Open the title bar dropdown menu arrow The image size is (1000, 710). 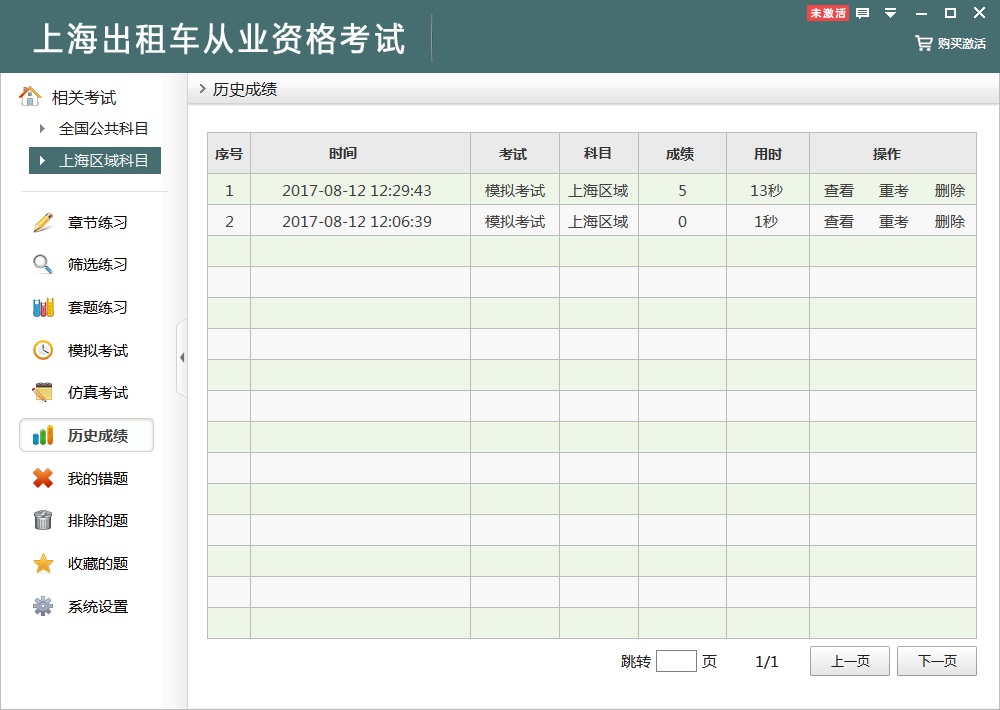pos(891,13)
